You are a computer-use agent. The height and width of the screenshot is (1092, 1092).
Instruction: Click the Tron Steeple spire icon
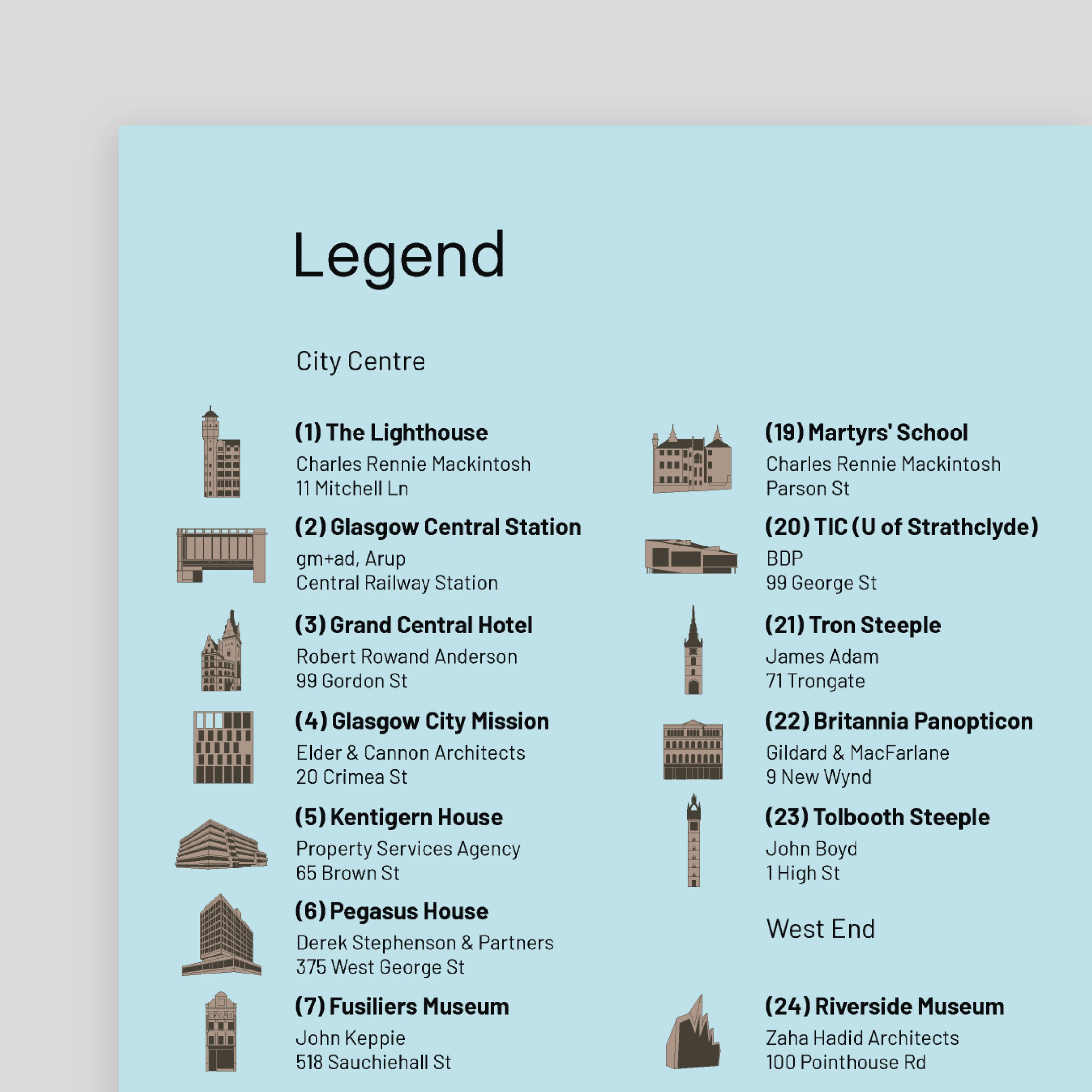(x=694, y=650)
